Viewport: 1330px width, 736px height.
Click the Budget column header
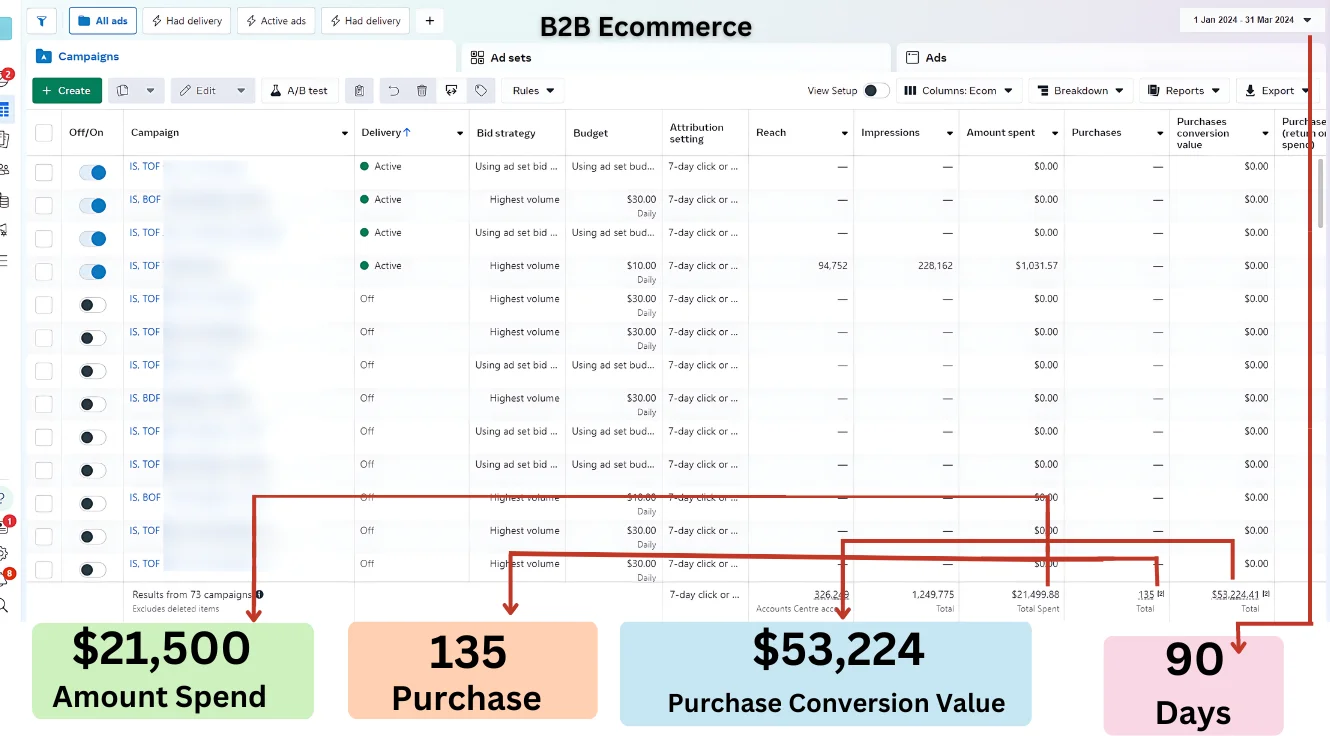[x=590, y=133]
